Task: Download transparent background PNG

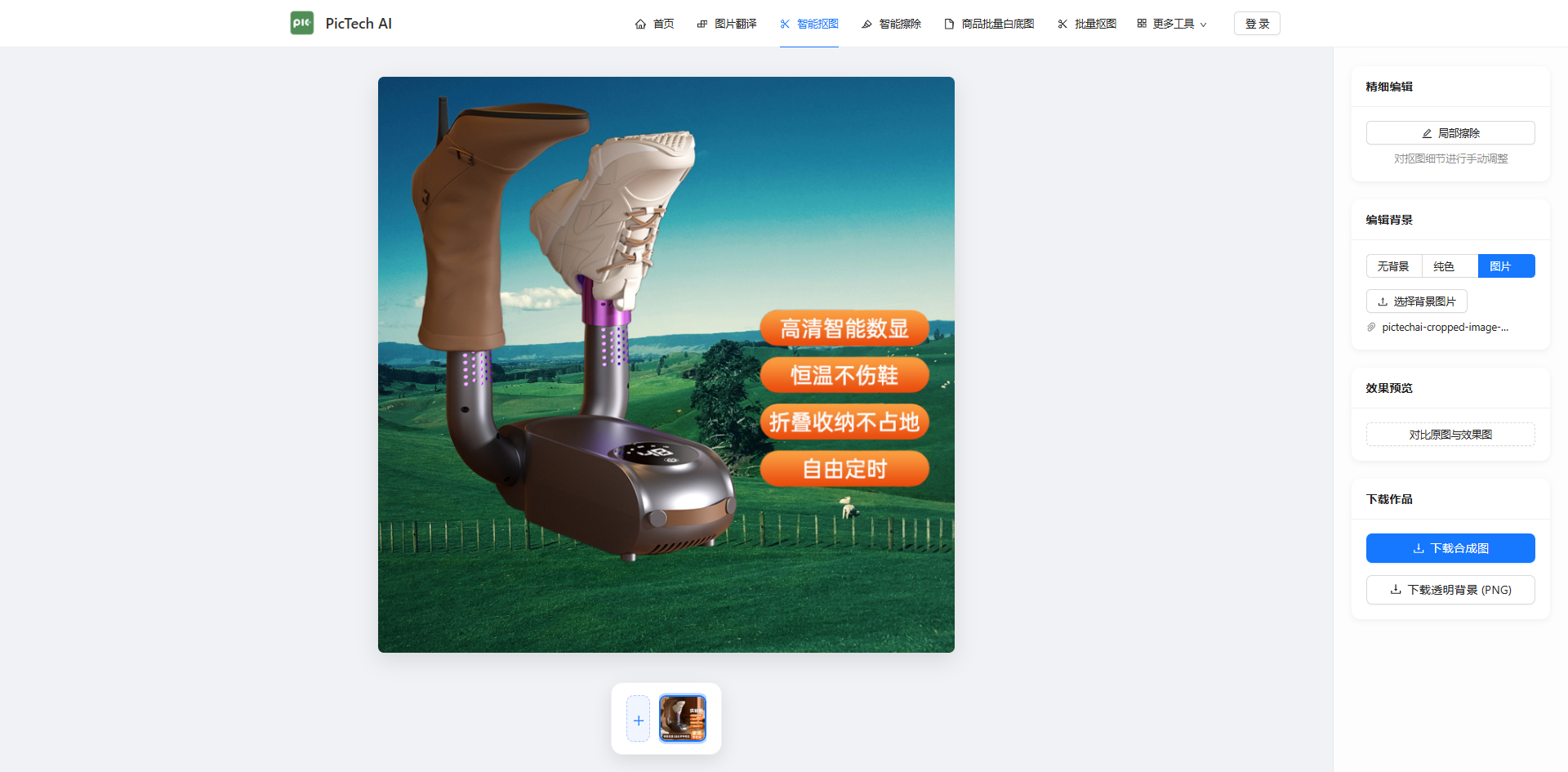Action: pos(1450,590)
